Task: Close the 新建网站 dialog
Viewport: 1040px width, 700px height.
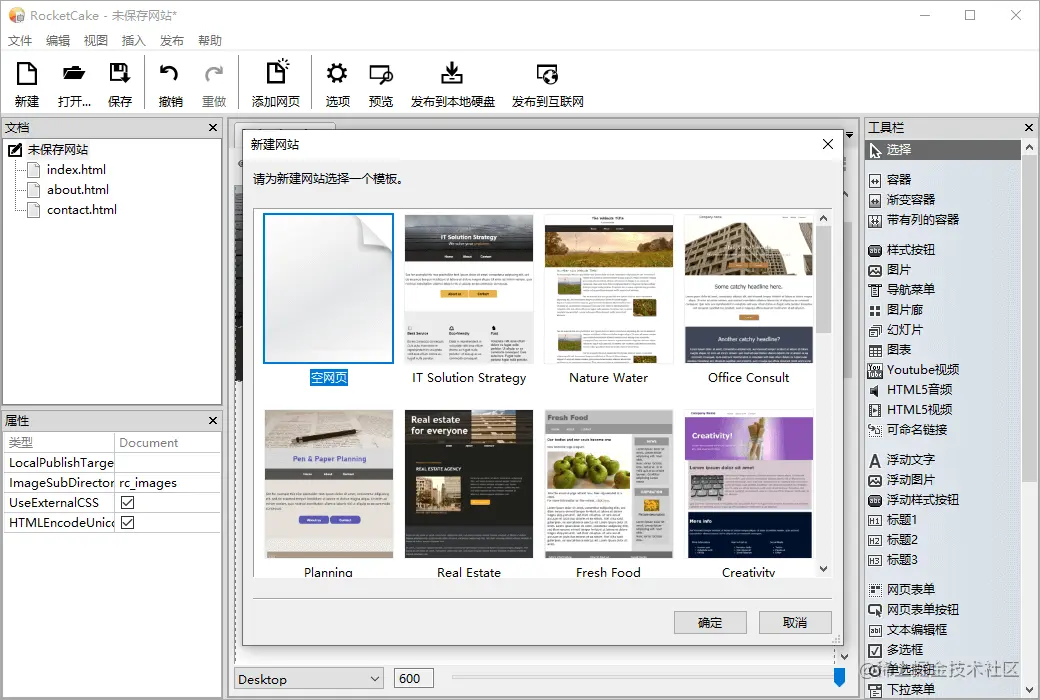Action: (x=828, y=144)
